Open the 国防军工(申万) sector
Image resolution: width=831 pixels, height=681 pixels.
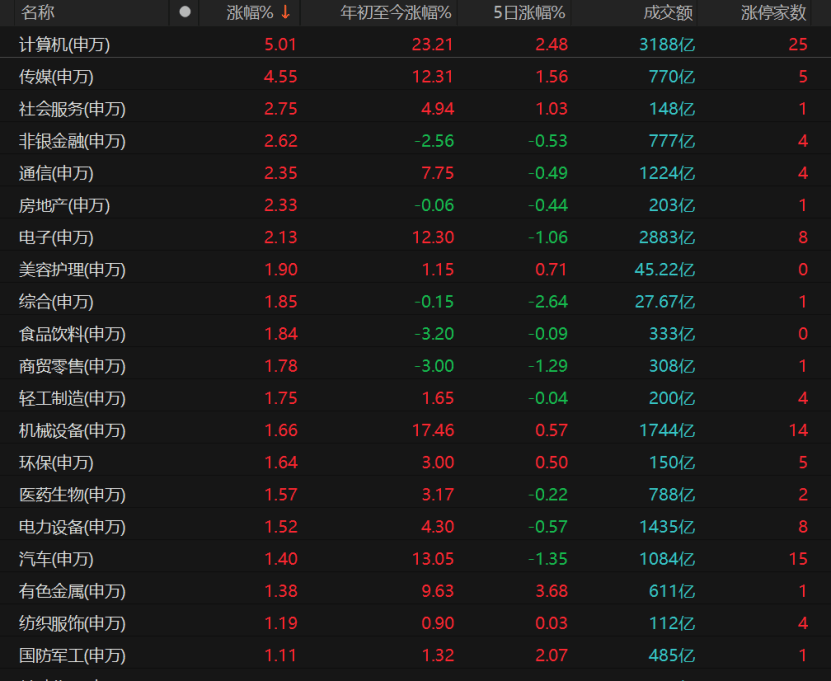[x=72, y=655]
